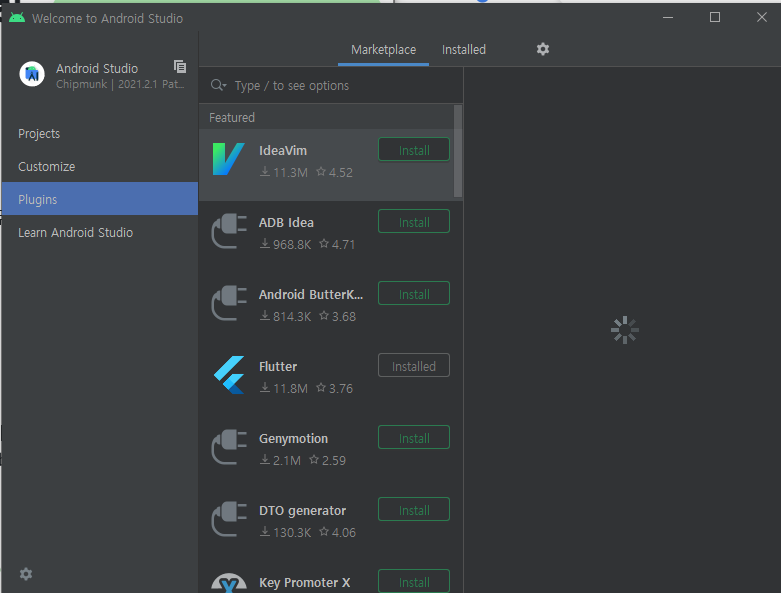
Task: Select the DTO generator plugin name
Action: [302, 511]
